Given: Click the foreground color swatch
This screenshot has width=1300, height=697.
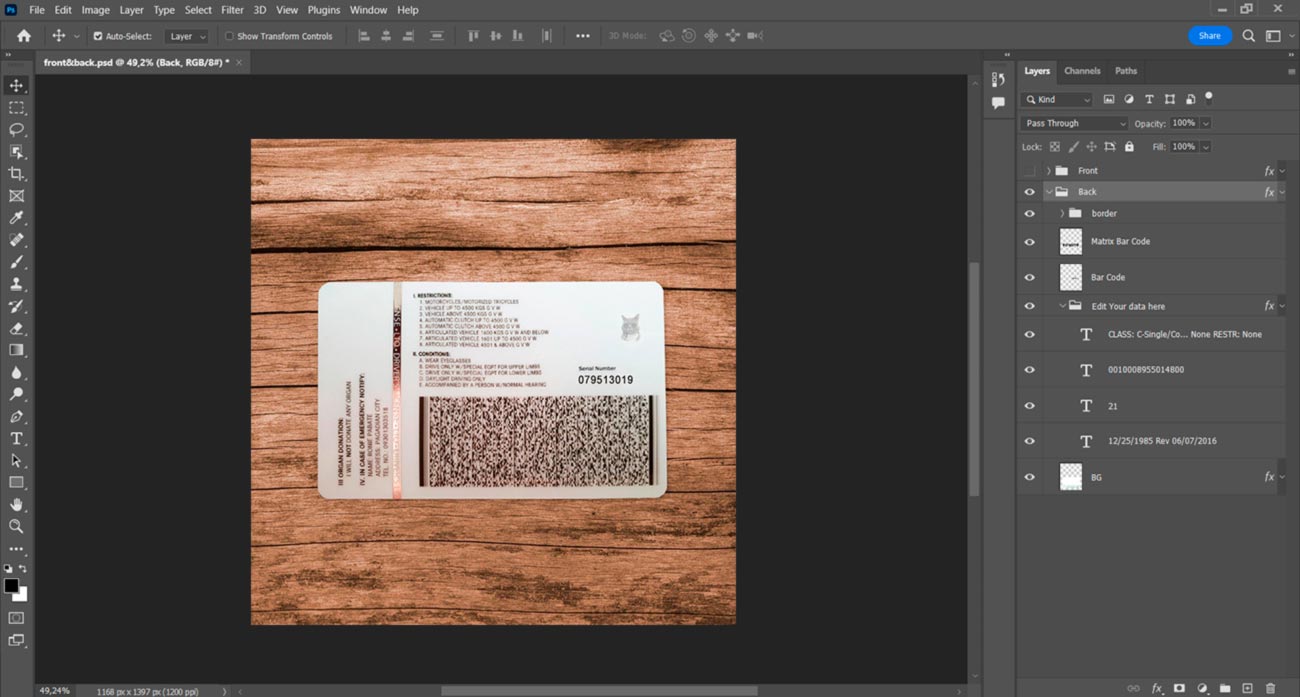Looking at the screenshot, I should coord(11,586).
